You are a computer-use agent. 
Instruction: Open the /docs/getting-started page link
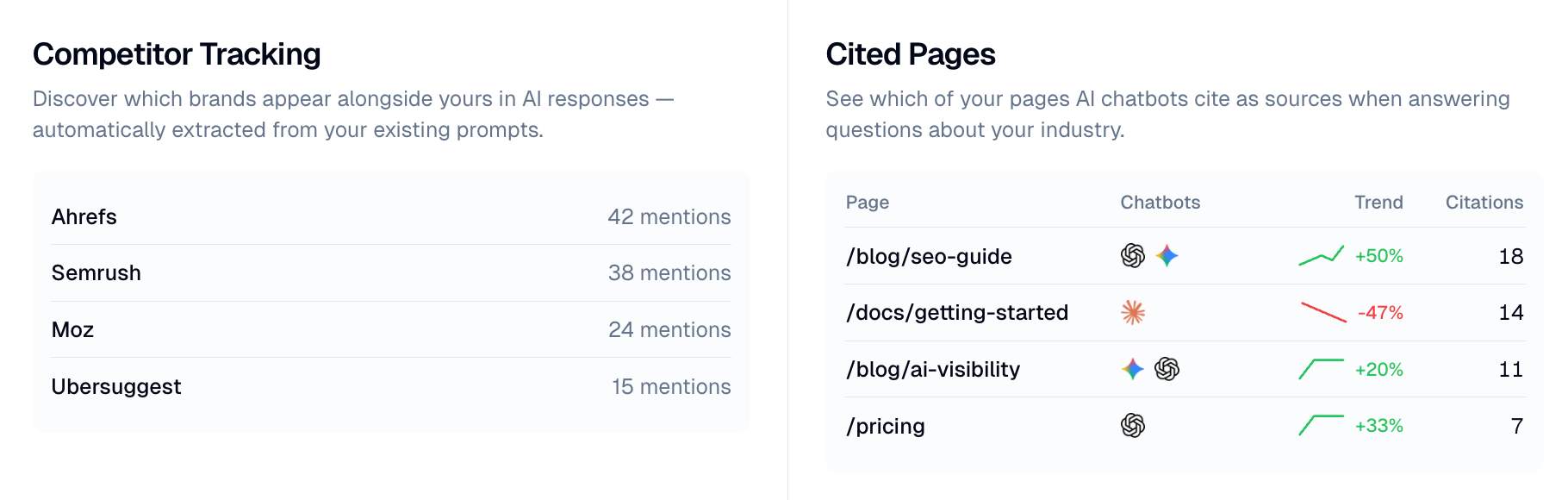pyautogui.click(x=957, y=313)
